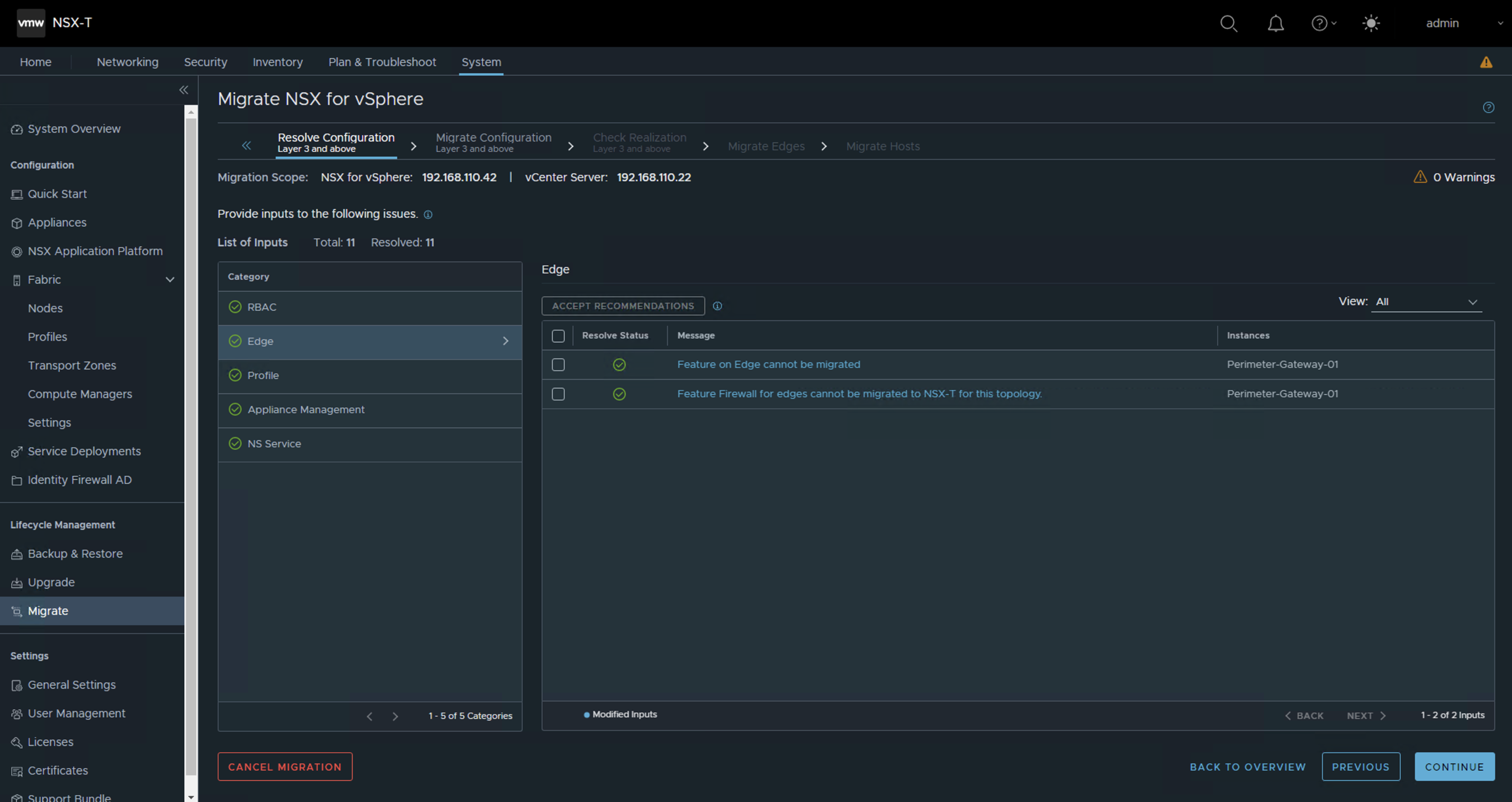
Task: Click the page help icon near title
Action: 1488,108
